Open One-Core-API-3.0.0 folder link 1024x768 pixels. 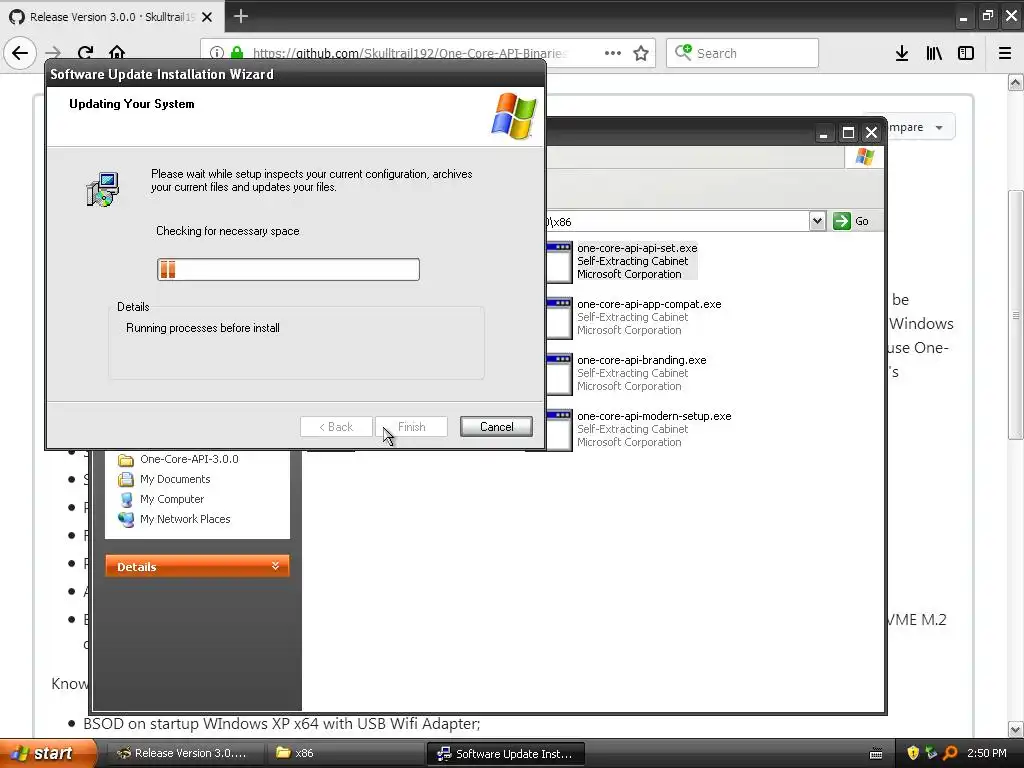click(x=189, y=459)
